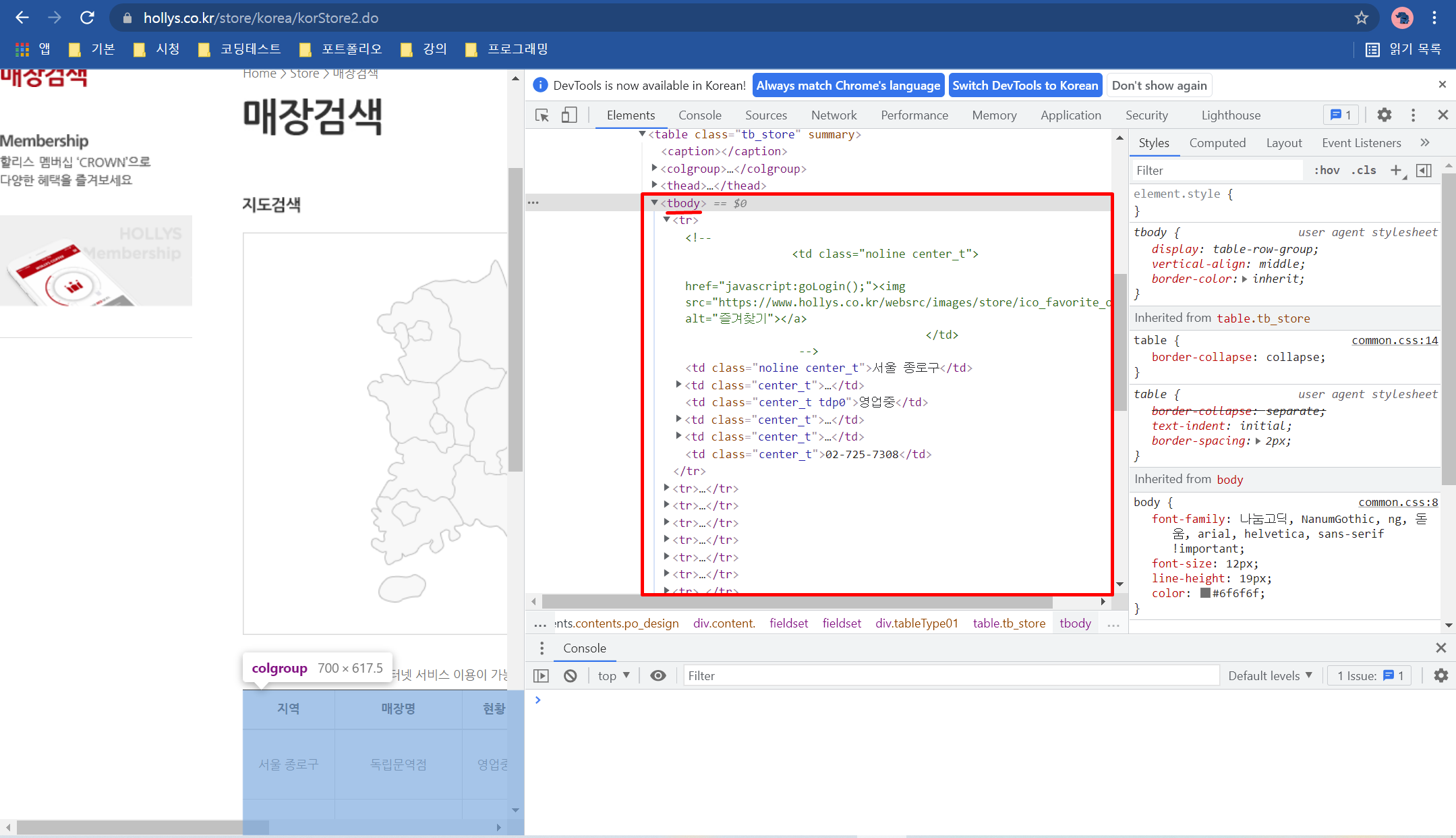Open the Computed styles tab
1456x838 pixels.
(1217, 143)
